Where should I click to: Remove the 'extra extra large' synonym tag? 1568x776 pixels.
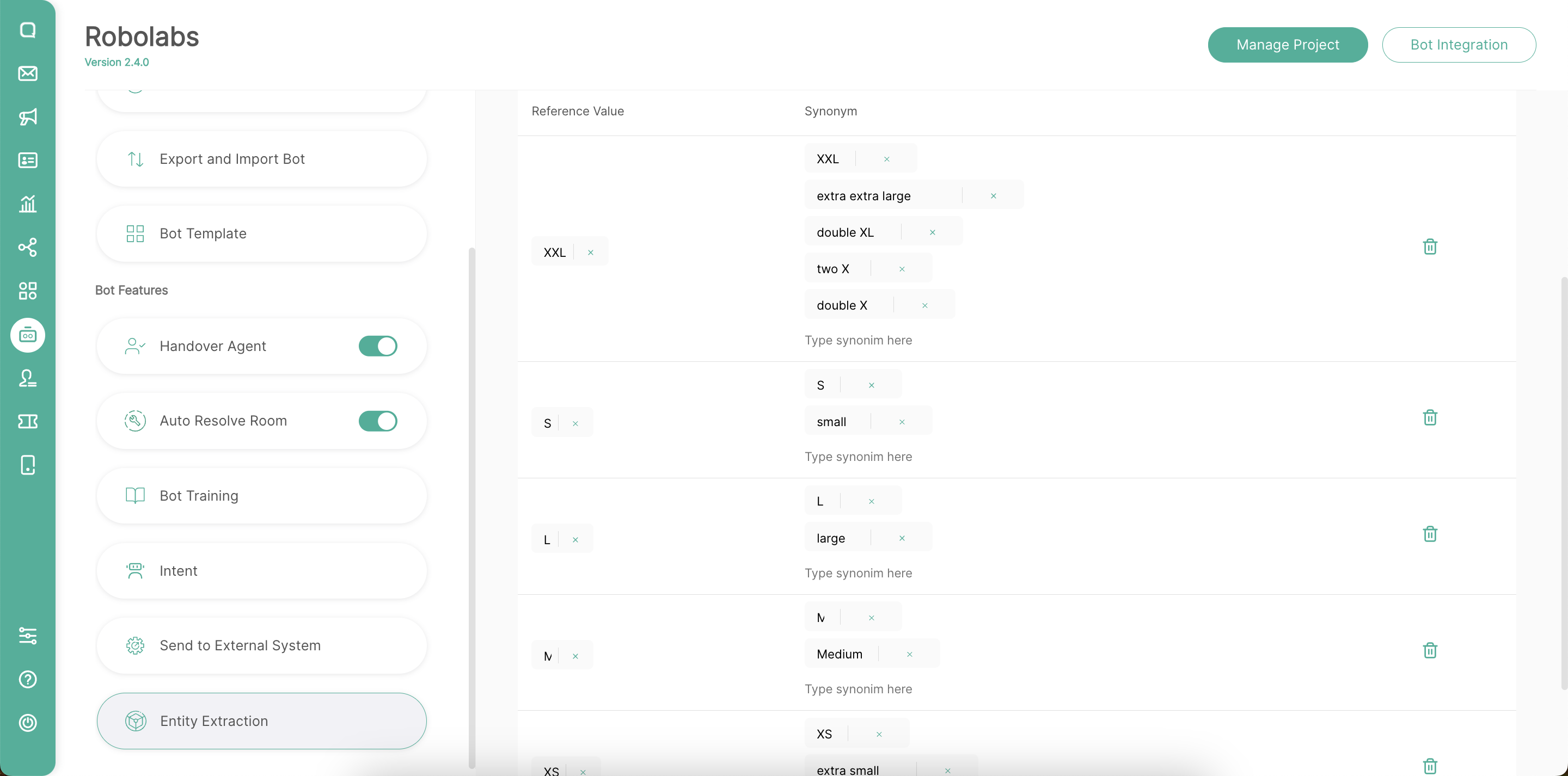pyautogui.click(x=994, y=196)
